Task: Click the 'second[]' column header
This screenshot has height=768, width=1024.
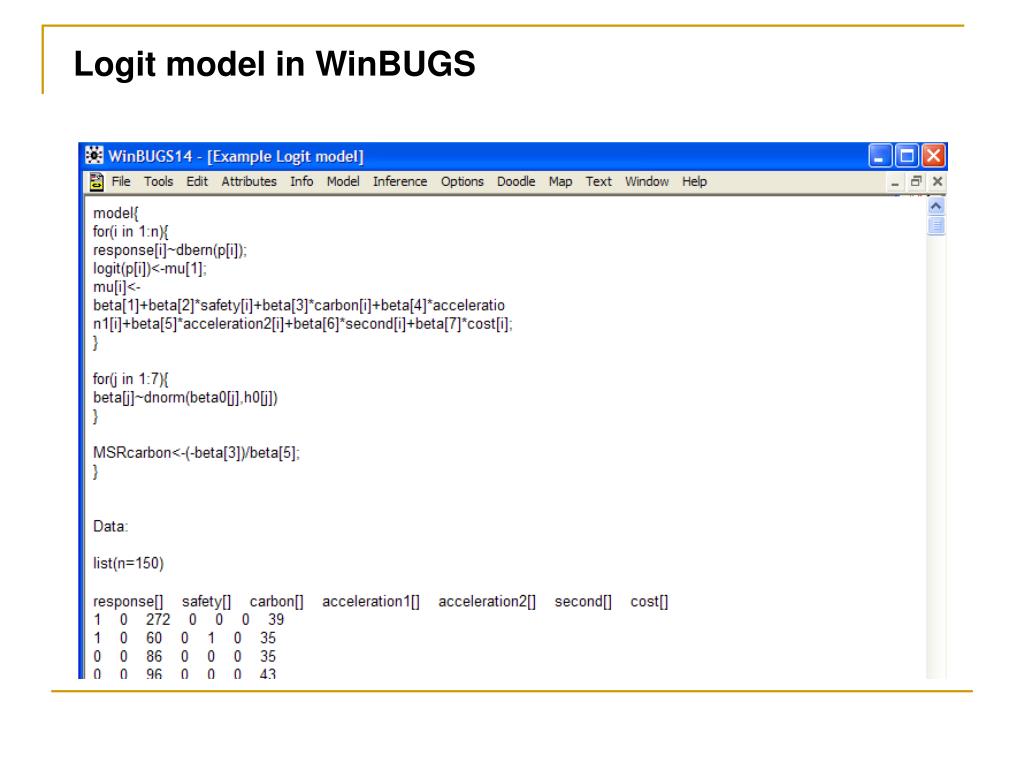Action: pyautogui.click(x=583, y=601)
